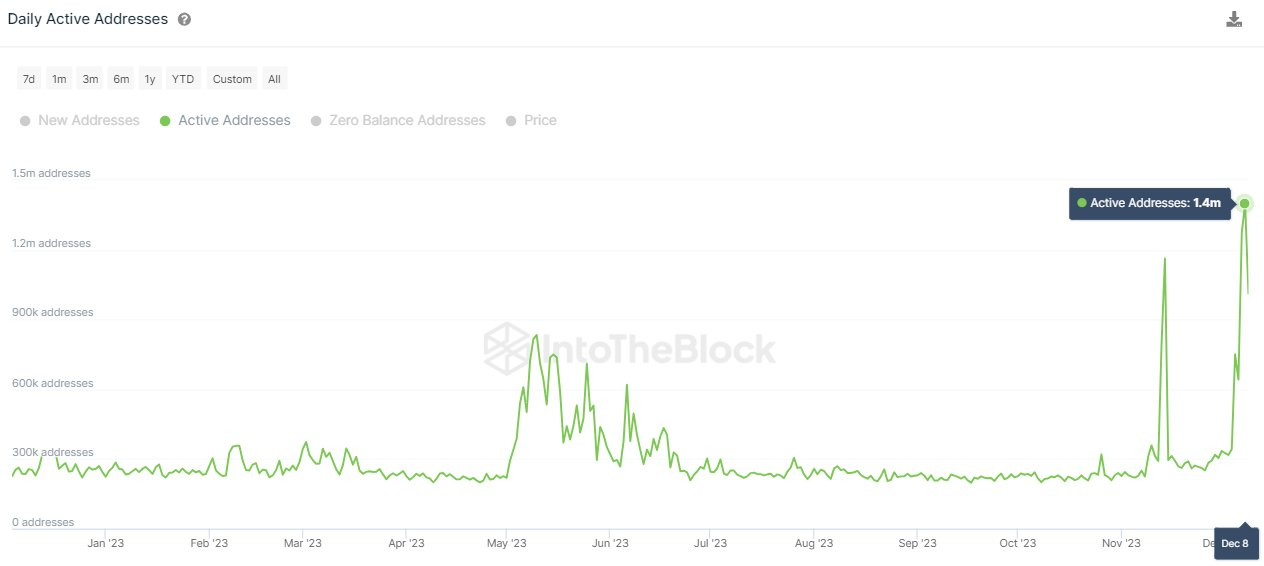Show the Zero Balance Addresses series

[398, 120]
